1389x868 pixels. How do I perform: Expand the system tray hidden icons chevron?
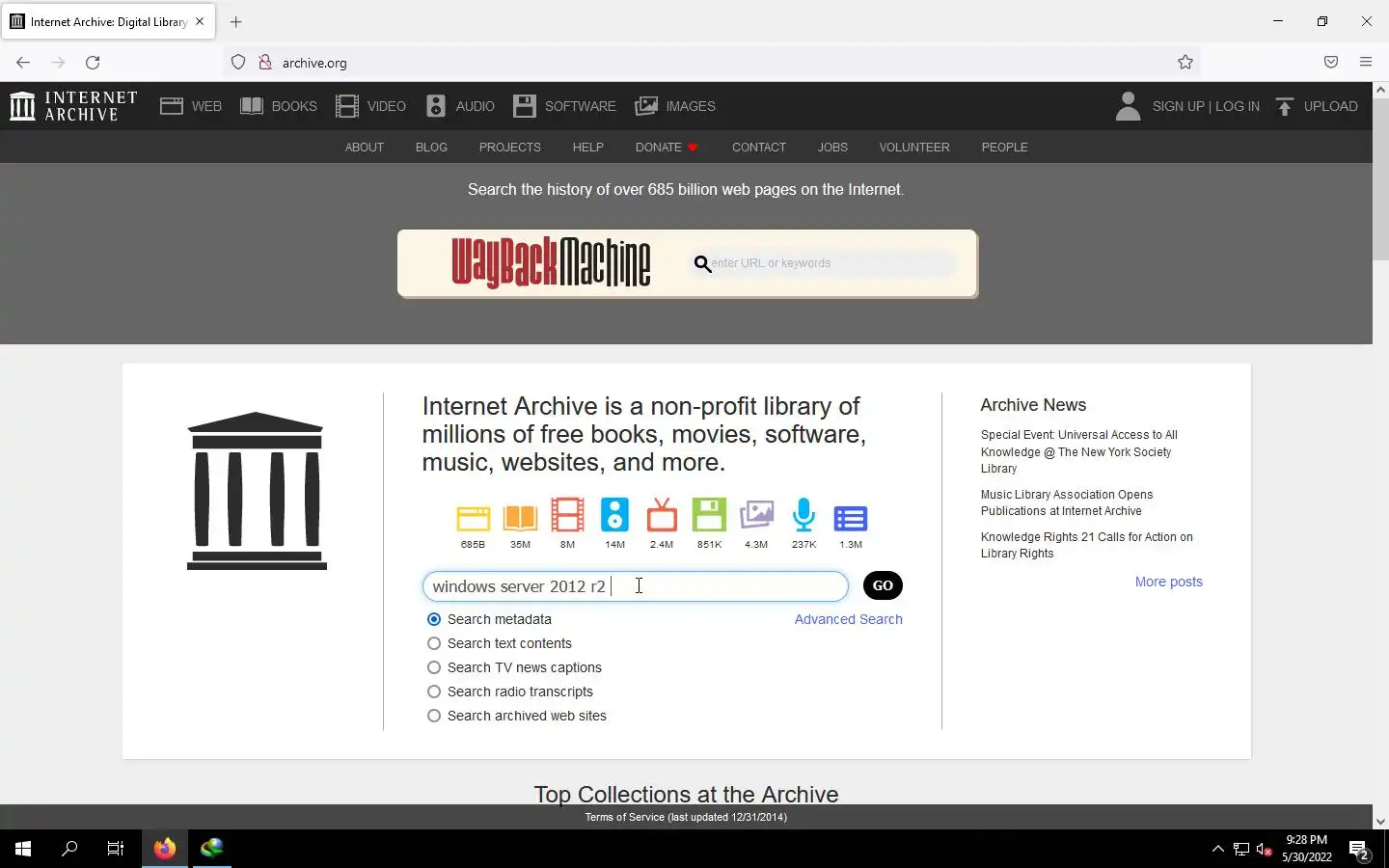(x=1217, y=849)
